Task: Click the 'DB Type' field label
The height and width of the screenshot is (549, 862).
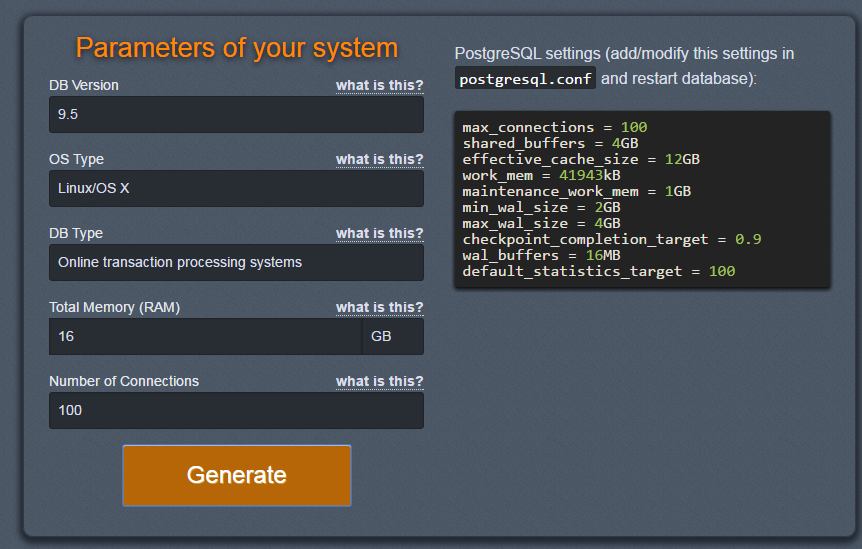Action: [x=76, y=234]
